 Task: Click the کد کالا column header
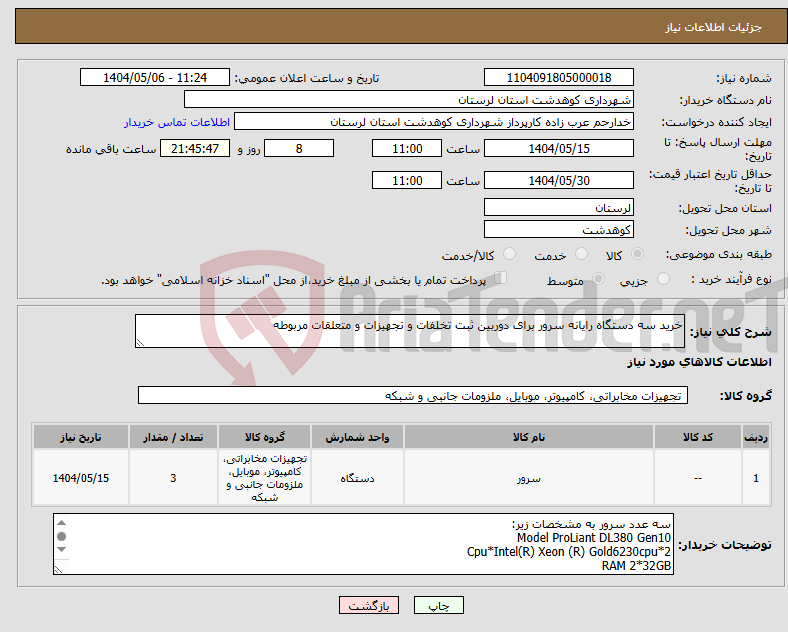coord(698,437)
